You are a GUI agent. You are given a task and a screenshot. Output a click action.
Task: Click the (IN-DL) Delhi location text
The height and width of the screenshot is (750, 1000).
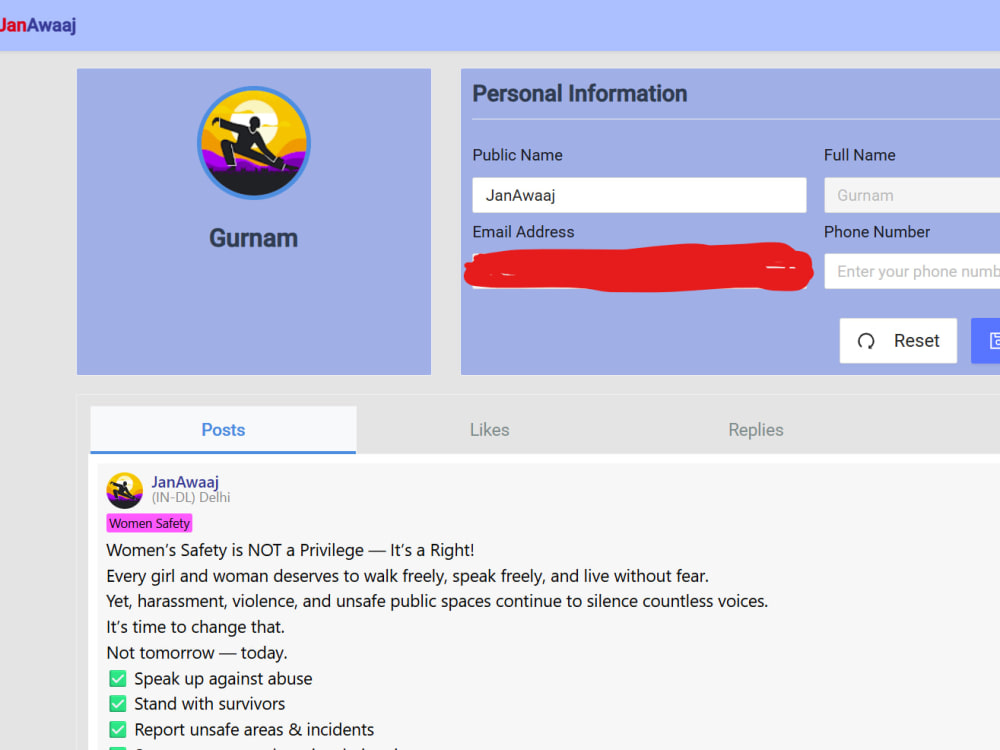pyautogui.click(x=191, y=497)
